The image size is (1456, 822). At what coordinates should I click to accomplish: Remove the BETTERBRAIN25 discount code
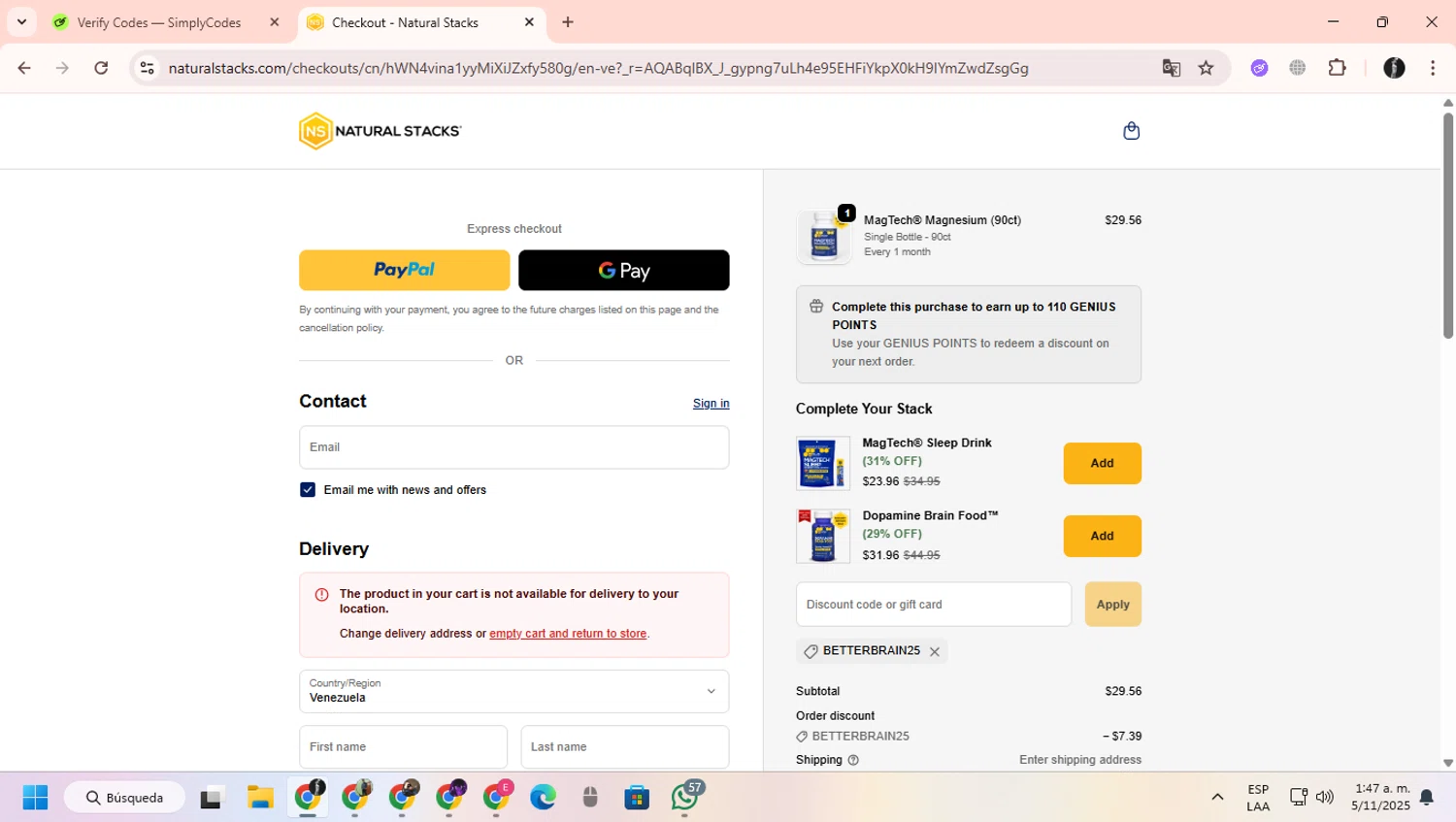point(935,652)
